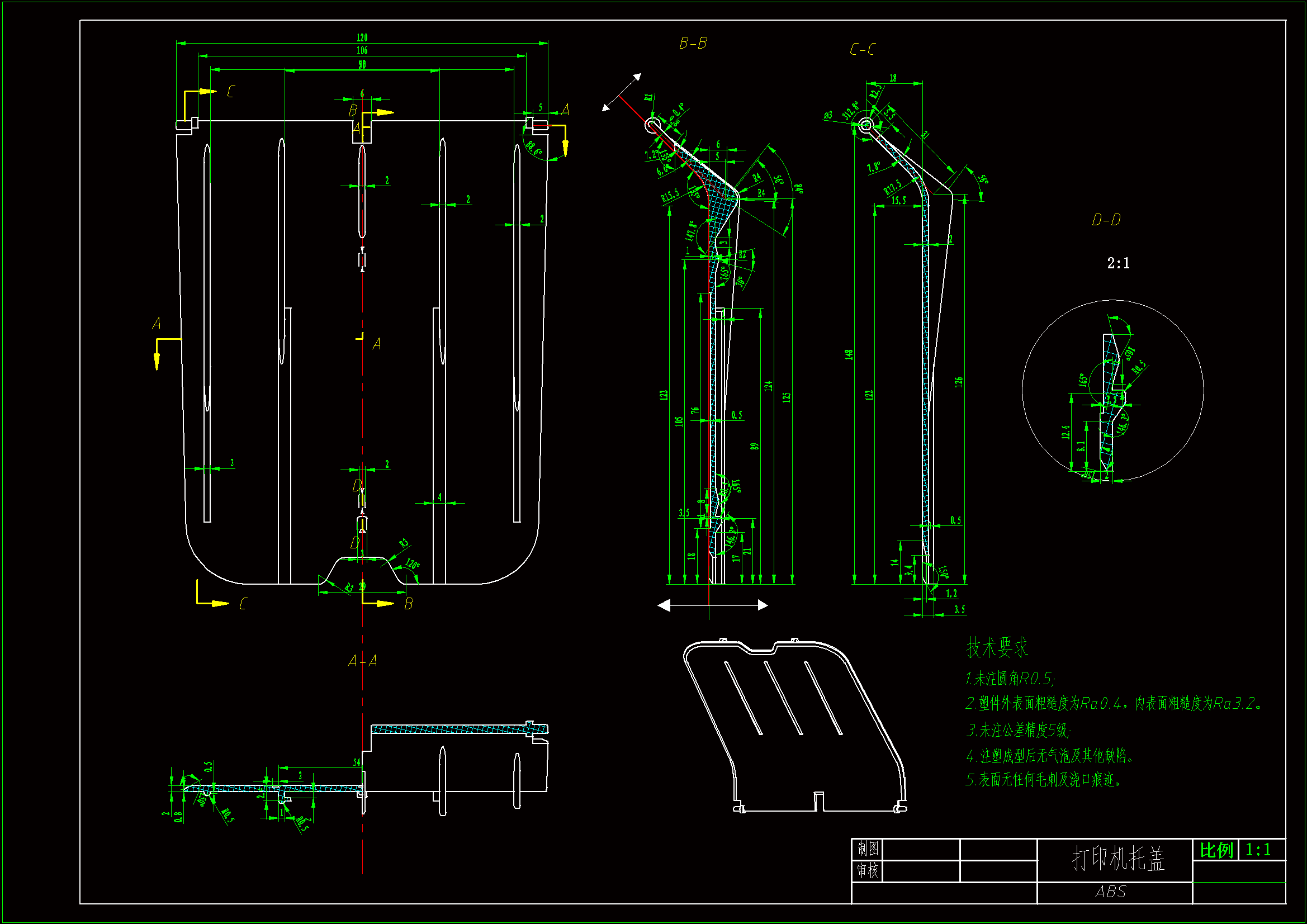The height and width of the screenshot is (924, 1307).
Task: Click the 2:1 detail scale text
Action: click(1118, 263)
